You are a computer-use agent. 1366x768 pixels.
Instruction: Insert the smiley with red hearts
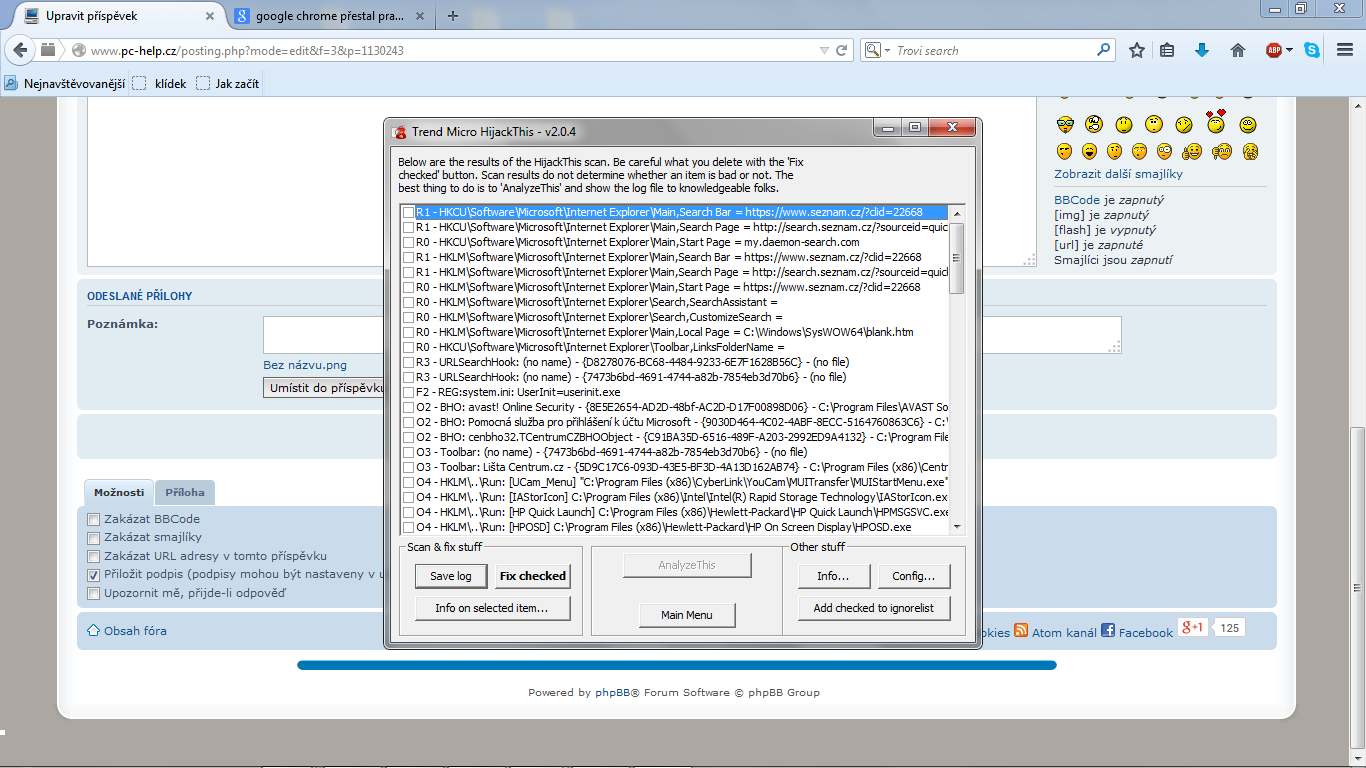[1216, 122]
